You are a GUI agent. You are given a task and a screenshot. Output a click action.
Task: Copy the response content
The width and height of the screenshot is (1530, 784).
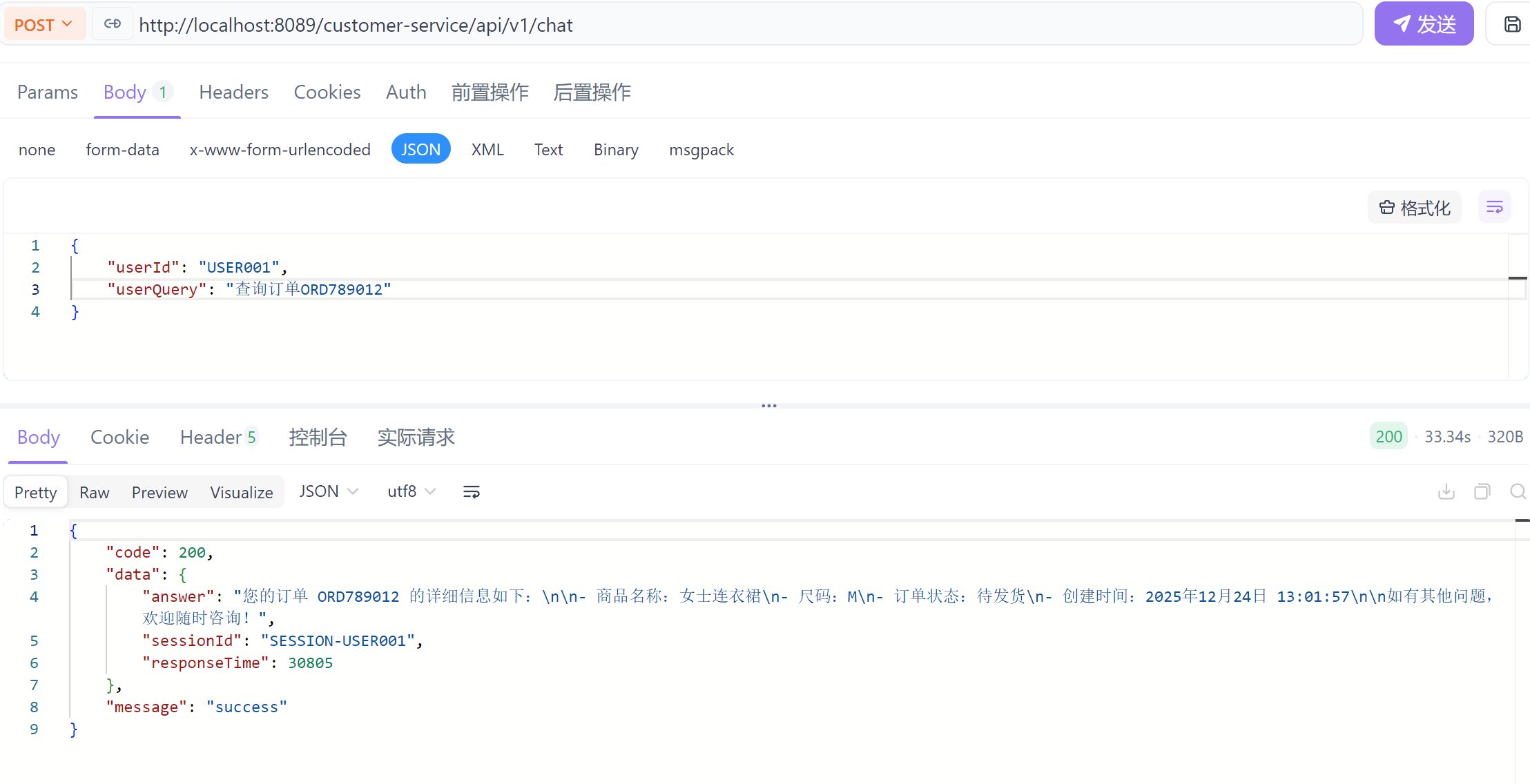1482,492
